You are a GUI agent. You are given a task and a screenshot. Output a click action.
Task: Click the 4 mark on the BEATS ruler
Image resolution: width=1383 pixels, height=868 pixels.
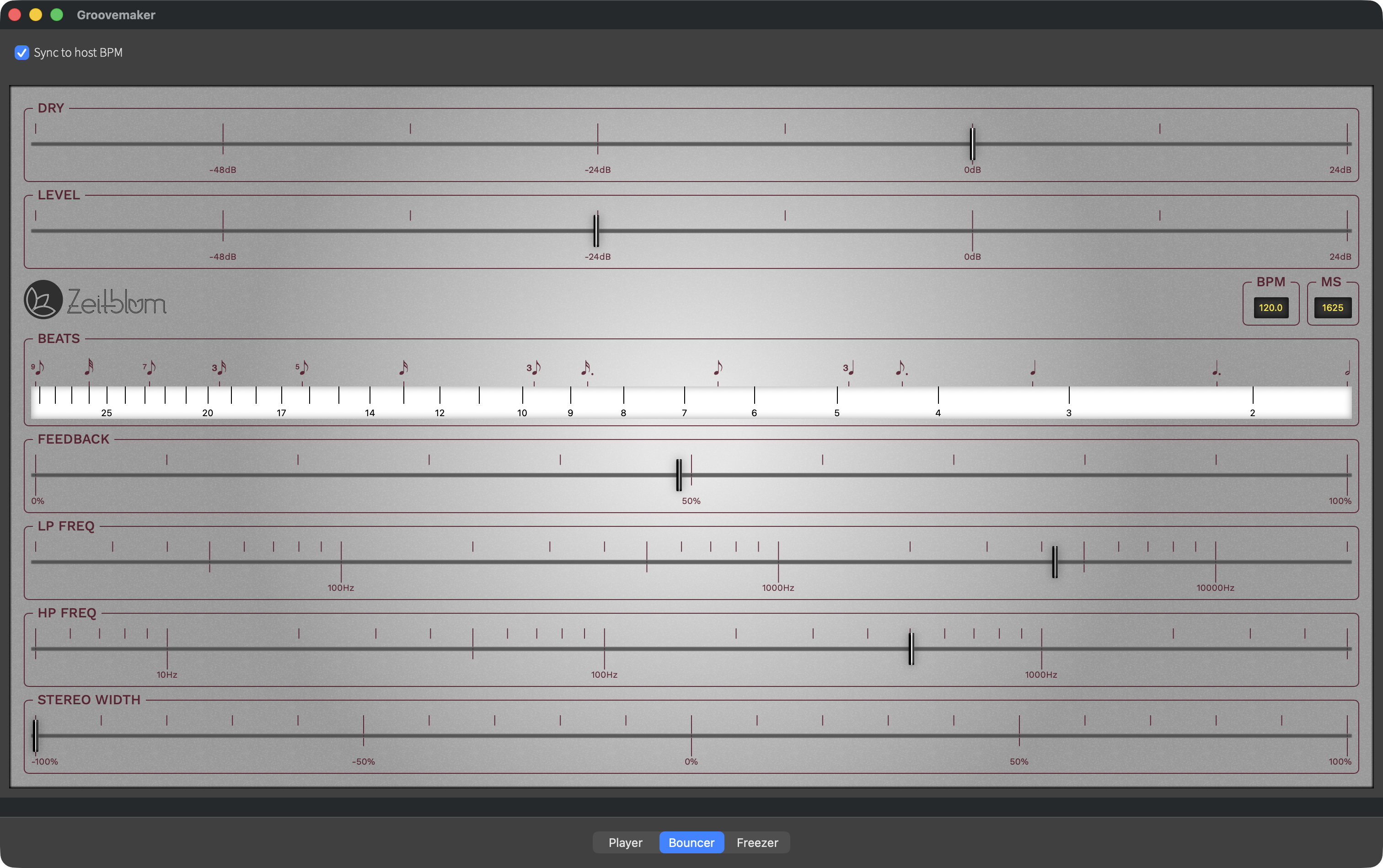point(938,413)
